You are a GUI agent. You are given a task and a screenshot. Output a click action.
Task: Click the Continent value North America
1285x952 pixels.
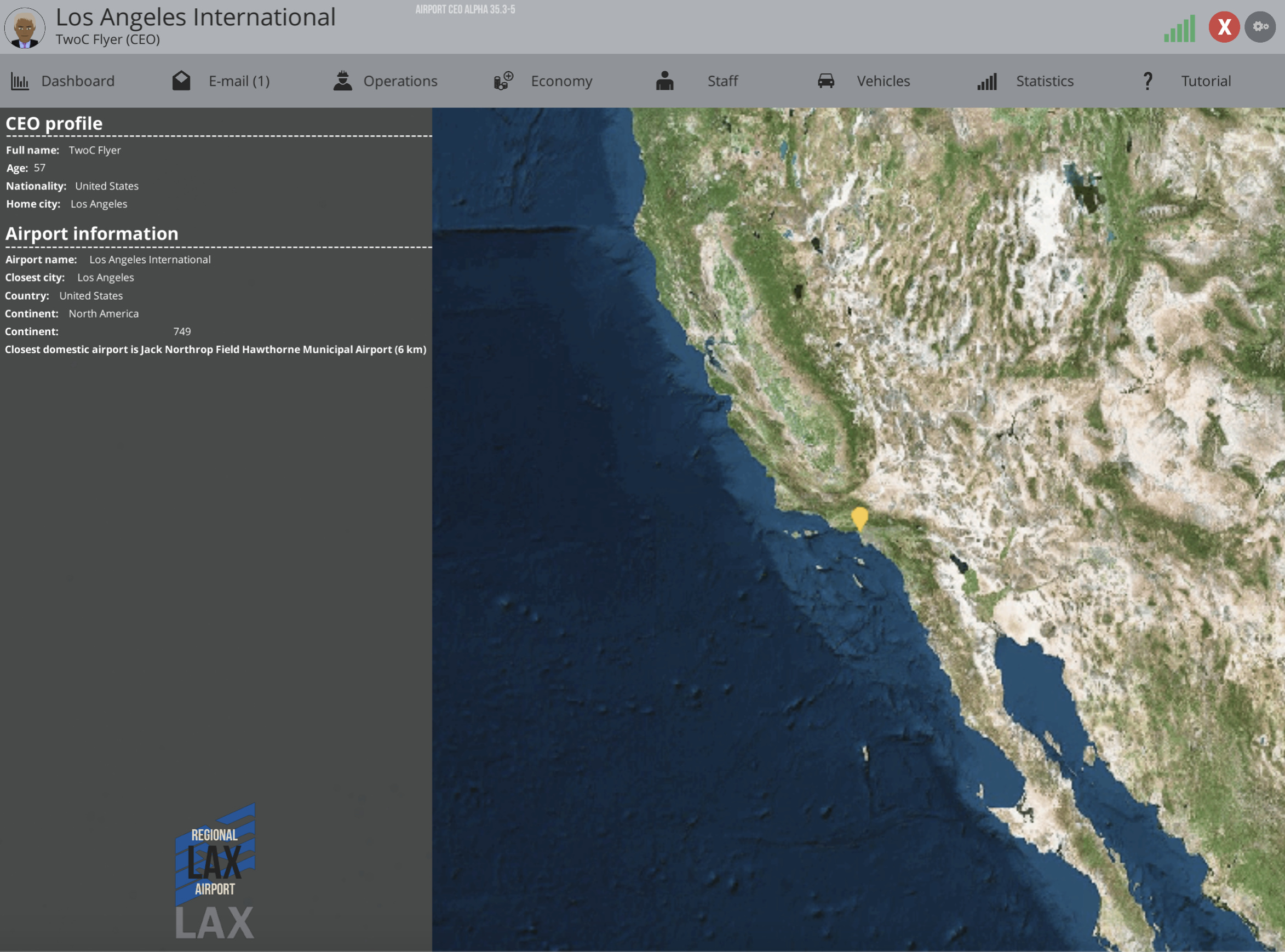[x=104, y=313]
